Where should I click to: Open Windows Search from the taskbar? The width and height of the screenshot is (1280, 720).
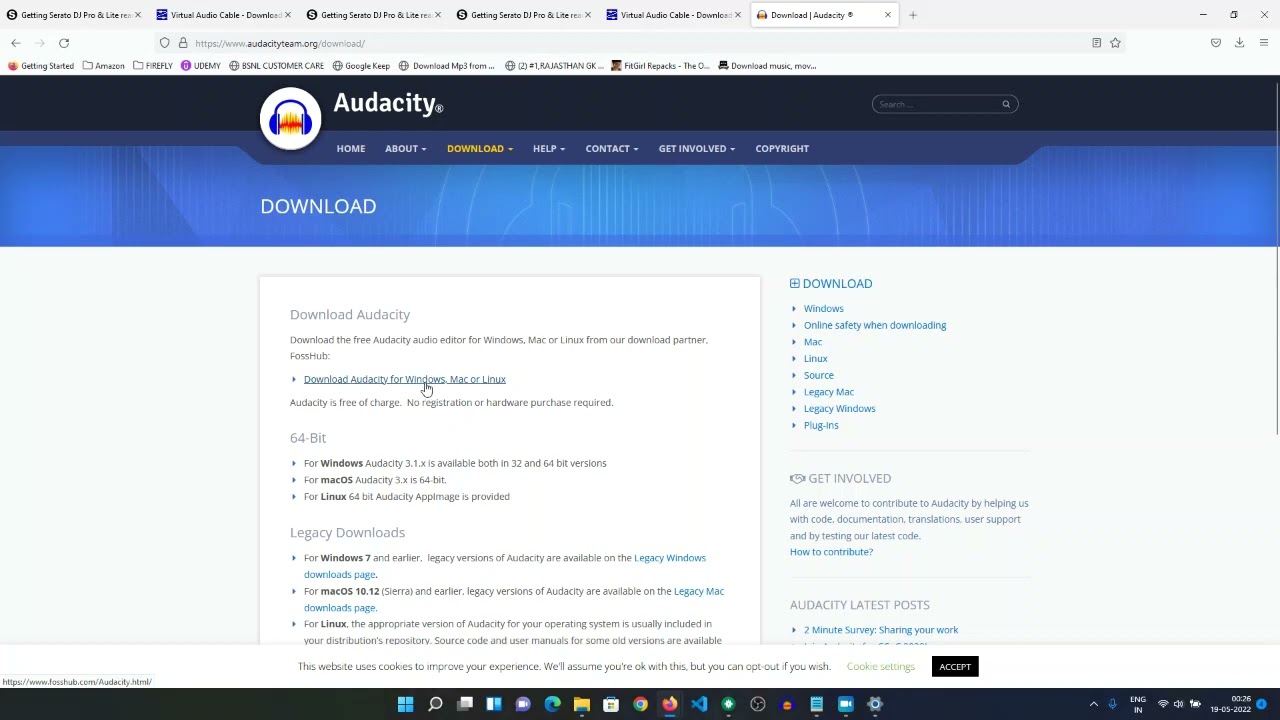click(x=435, y=704)
